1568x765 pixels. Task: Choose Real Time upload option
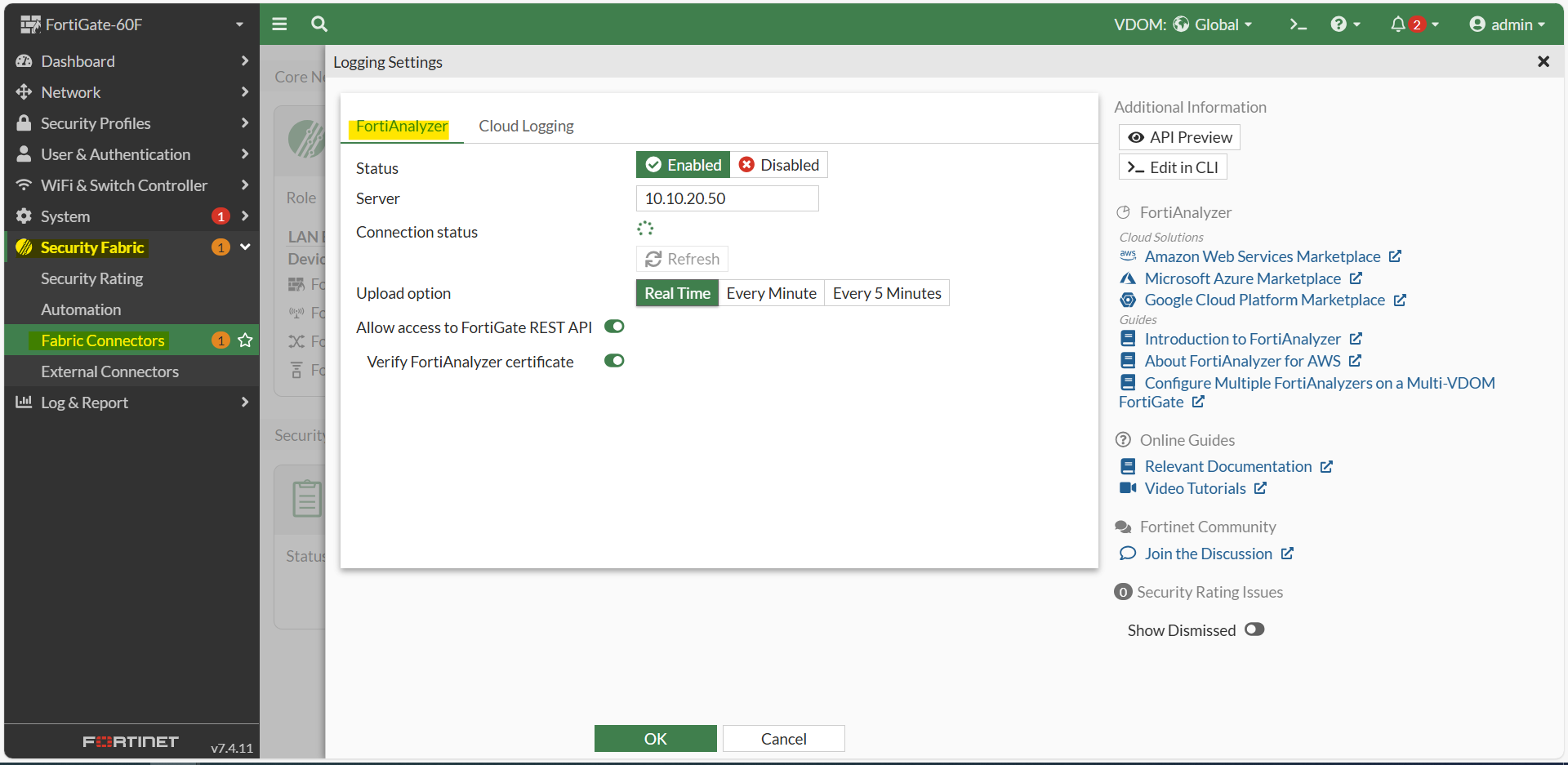point(677,293)
